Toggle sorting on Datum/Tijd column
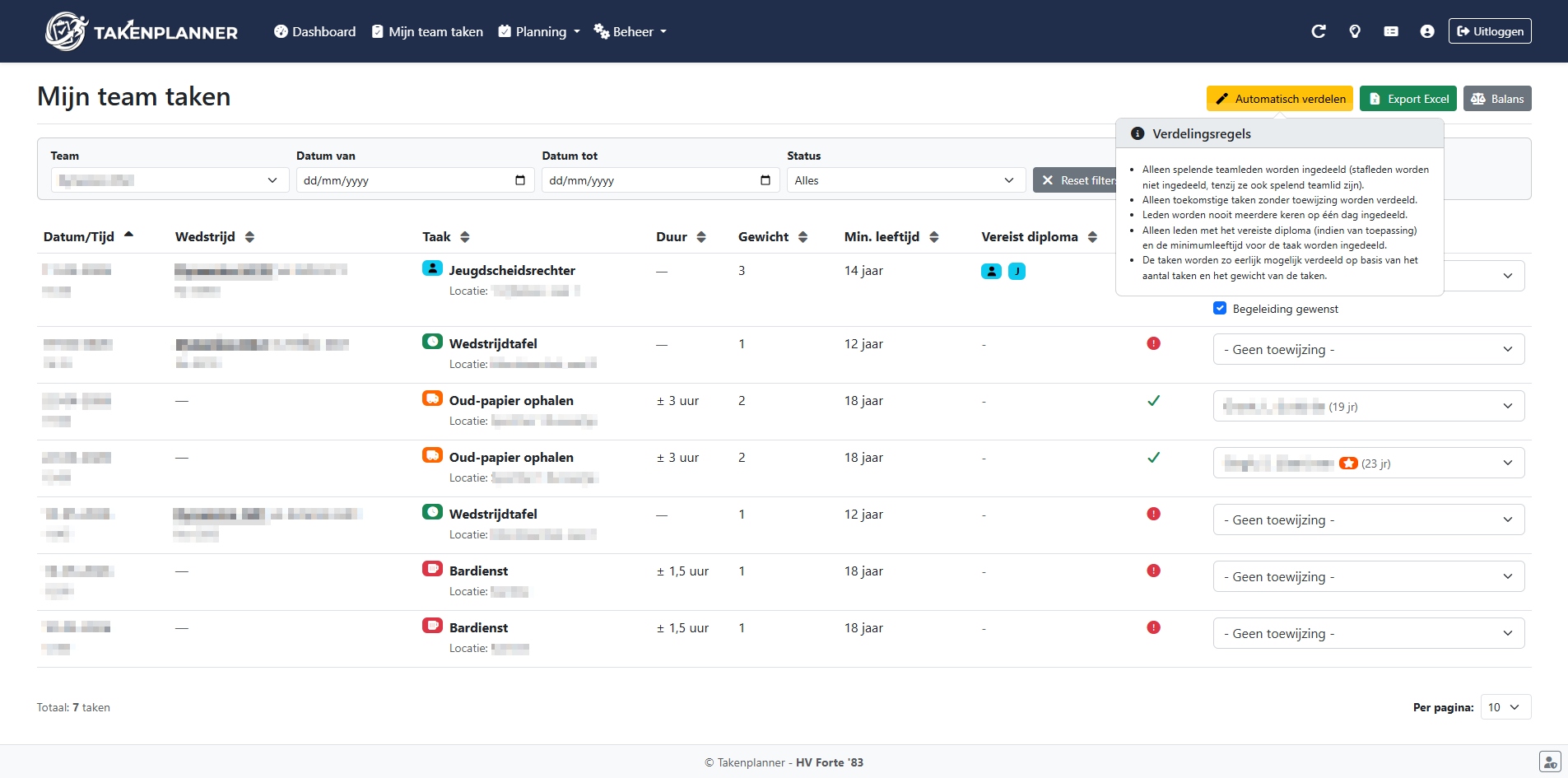Screen dimensions: 1568x778 88,237
